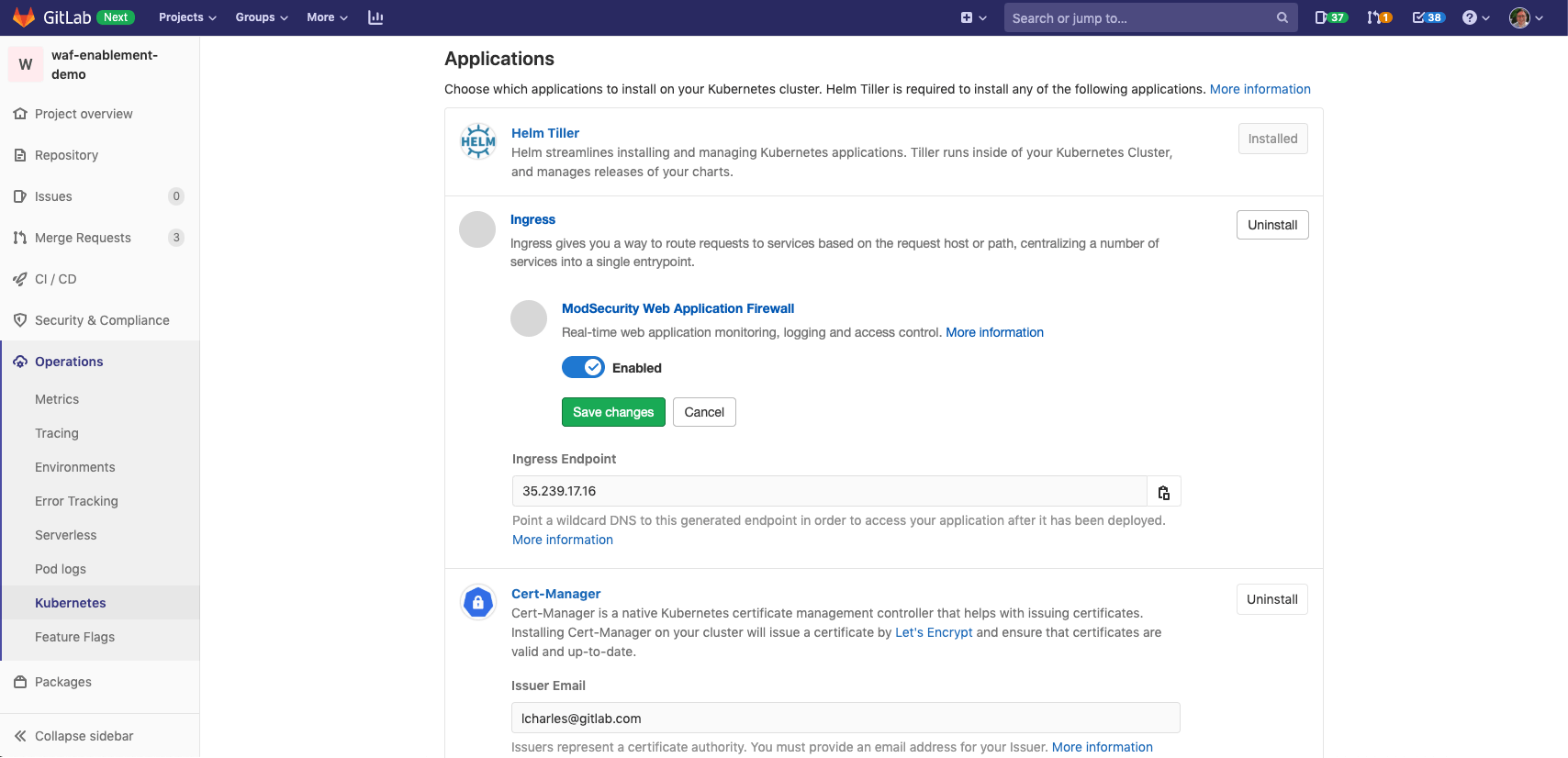Open More information under Ingress Endpoint
The height and width of the screenshot is (758, 1568).
tap(563, 540)
